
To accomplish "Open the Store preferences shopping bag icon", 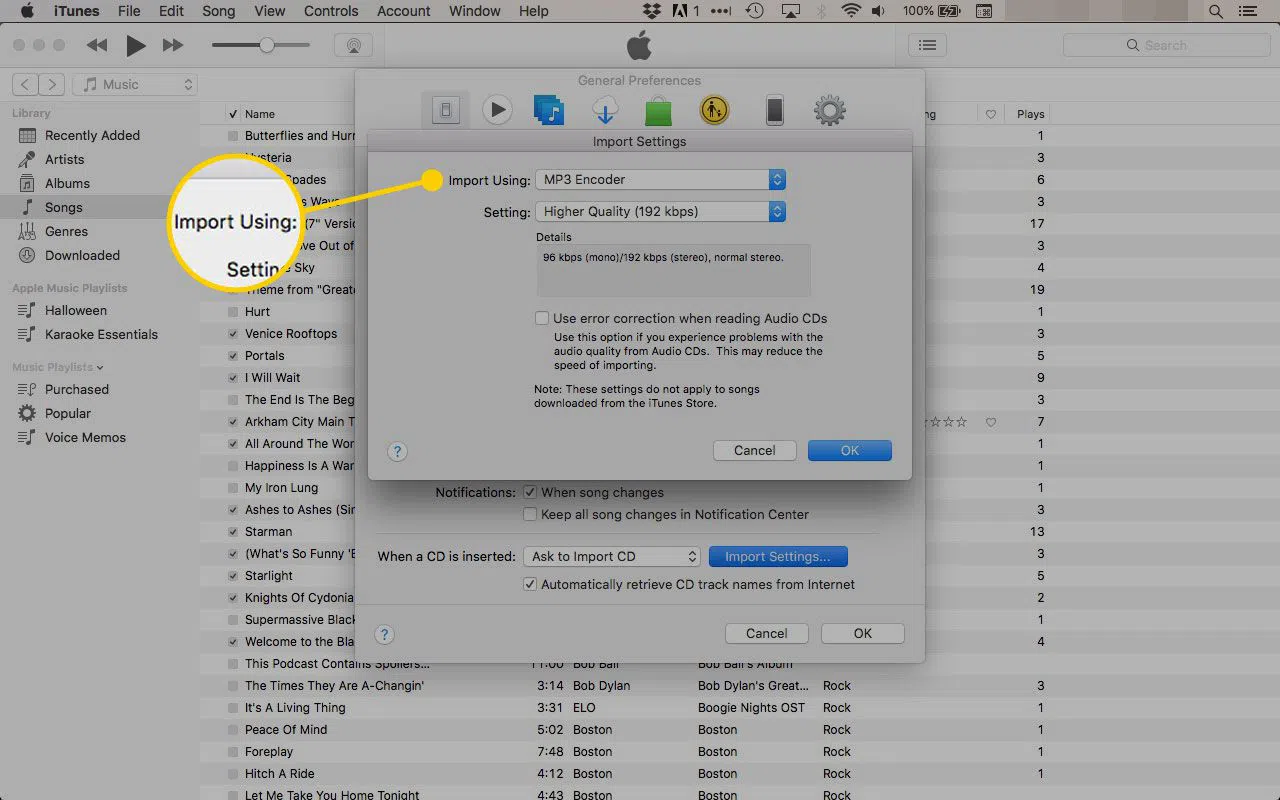I will 658,110.
